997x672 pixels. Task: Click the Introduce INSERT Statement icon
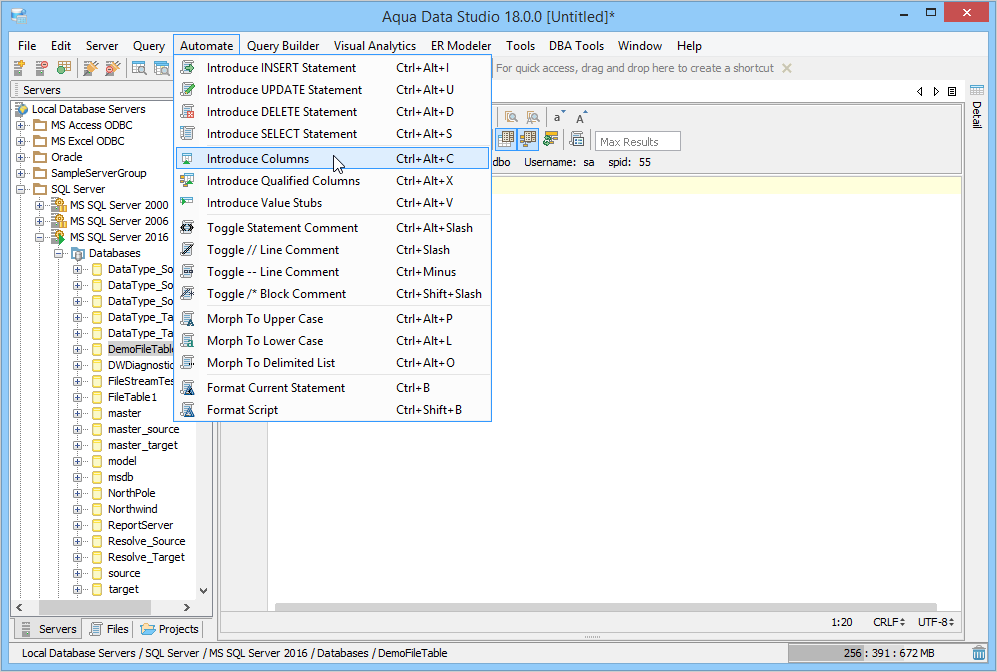click(x=188, y=67)
